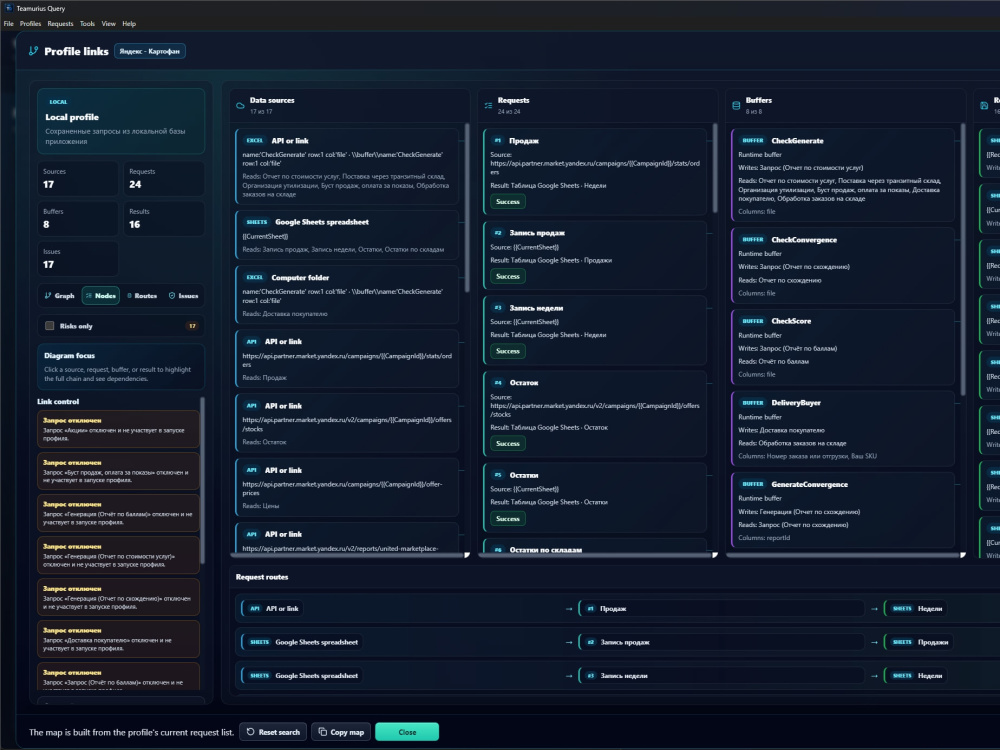1000x750 pixels.
Task: Click the Data sources column vertical scrollbar
Action: pos(467,207)
